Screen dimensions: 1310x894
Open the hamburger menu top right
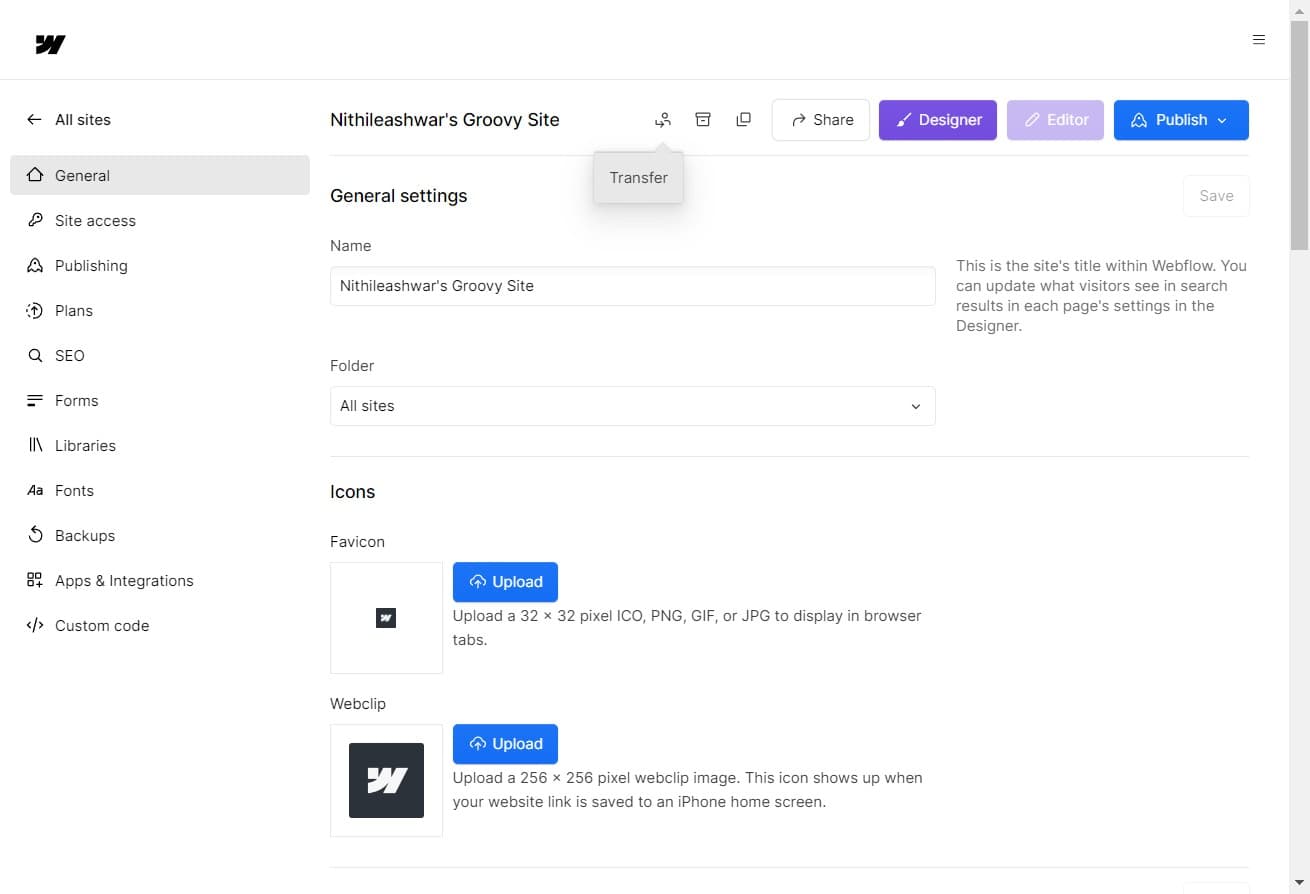(x=1258, y=39)
